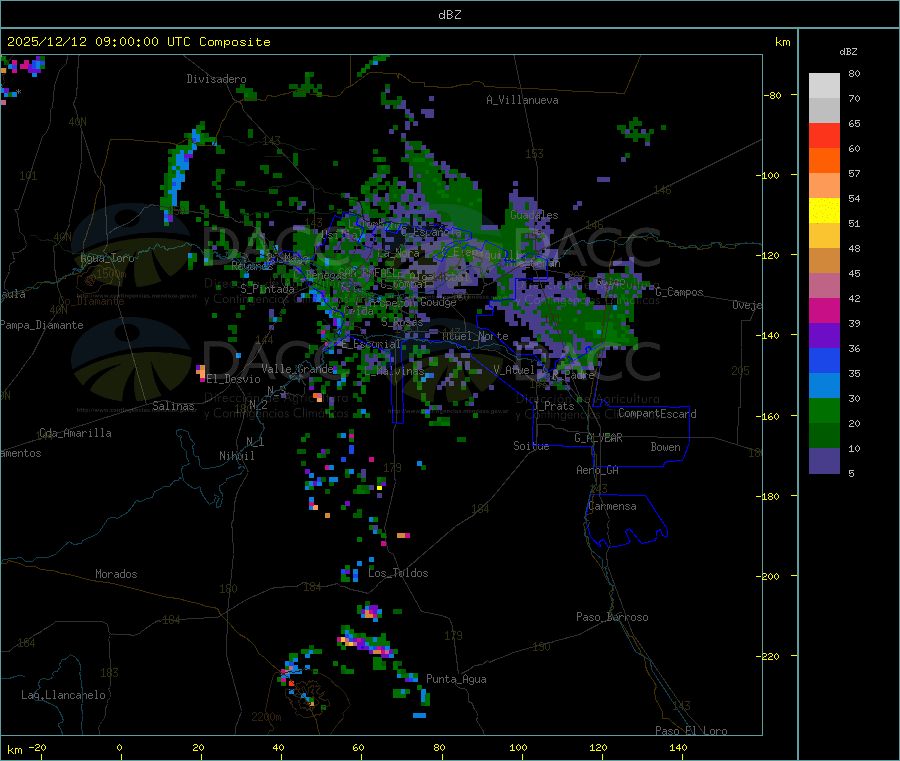Click the timestamp 2025/12/12 09:00:00 UTC Composite
Viewport: 900px width, 761px height.
tap(138, 42)
